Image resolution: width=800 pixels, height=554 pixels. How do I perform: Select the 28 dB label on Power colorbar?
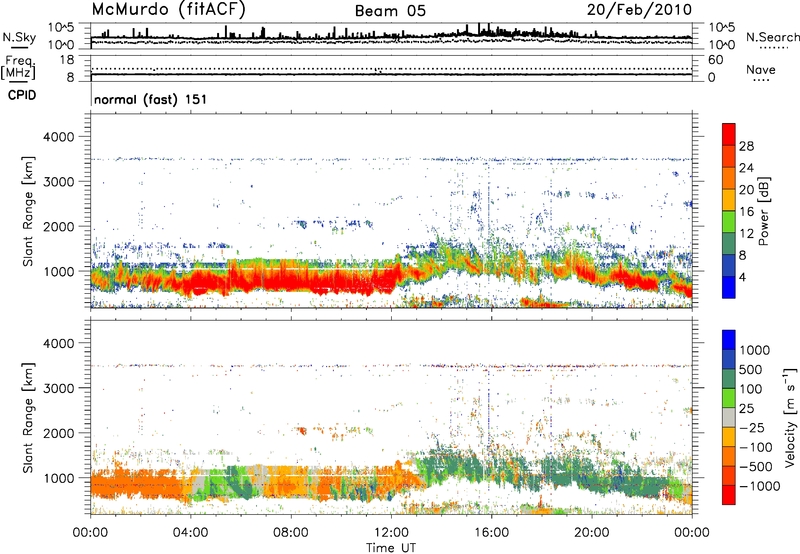(746, 146)
